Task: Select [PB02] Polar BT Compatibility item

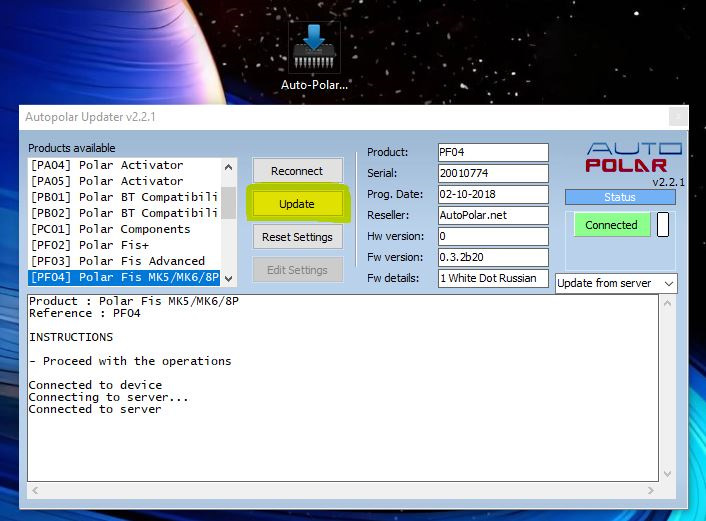Action: click(124, 213)
